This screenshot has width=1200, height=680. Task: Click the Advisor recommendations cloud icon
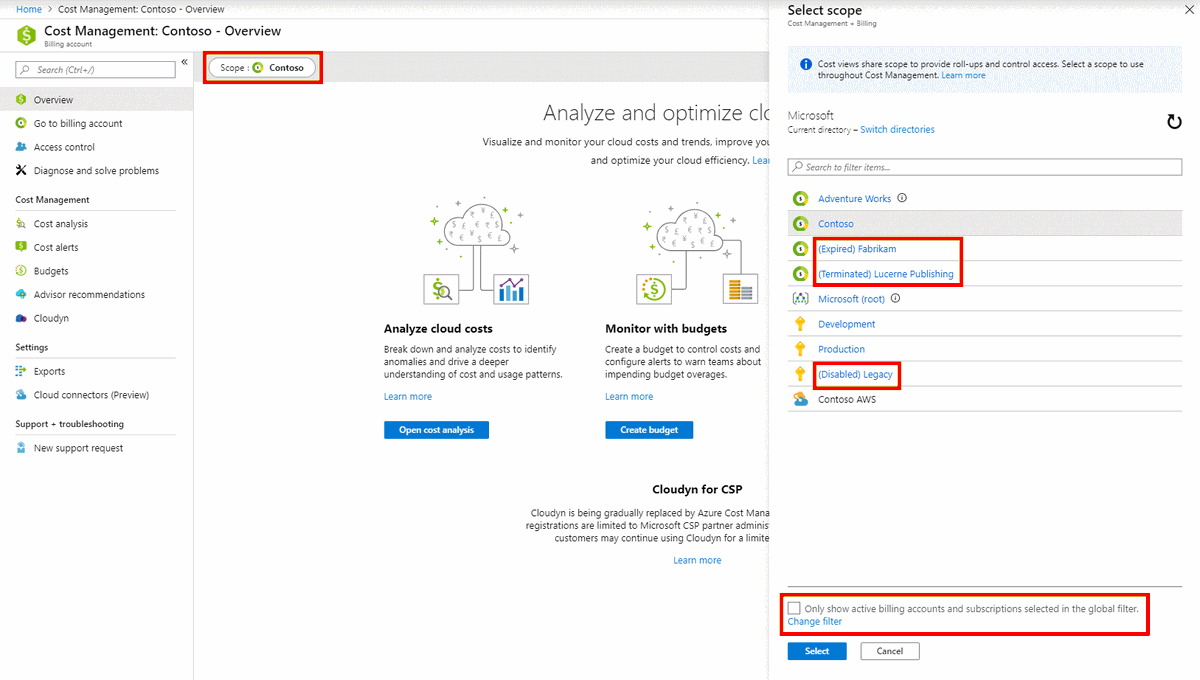[x=22, y=294]
